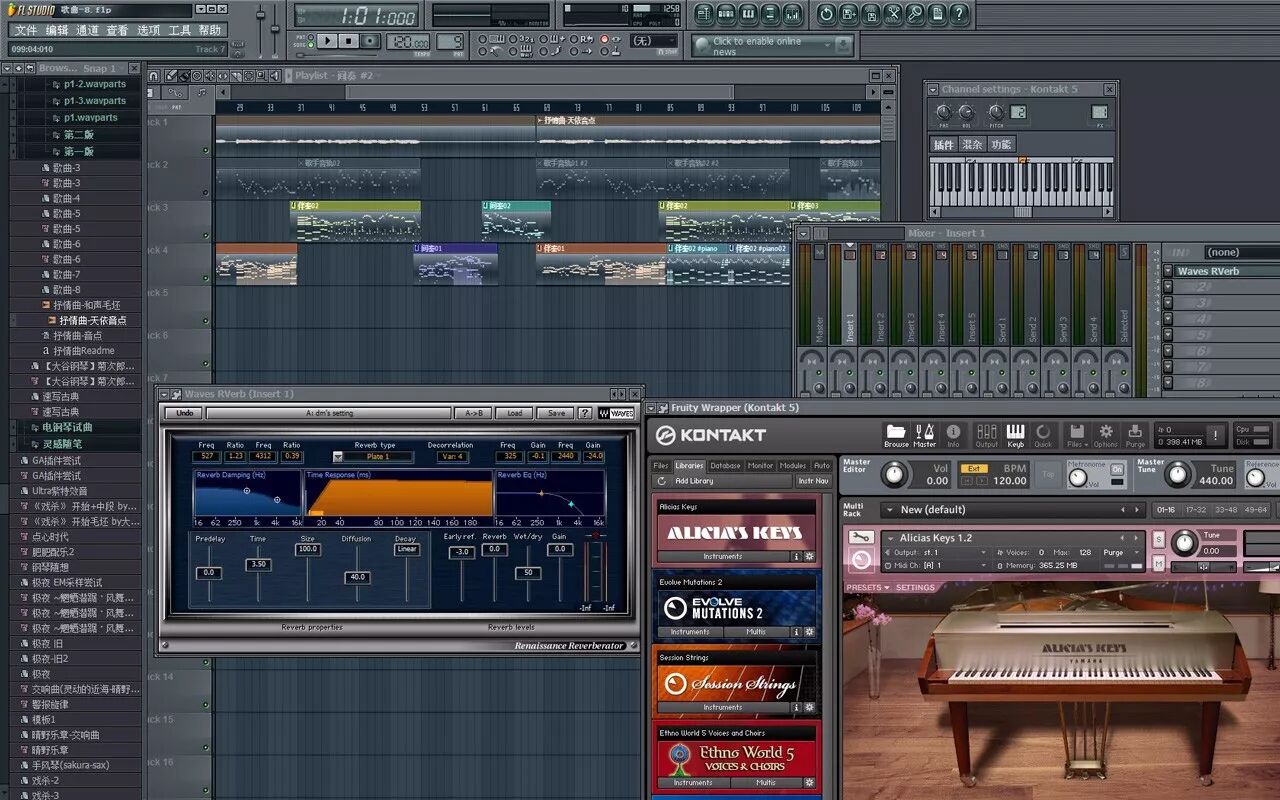This screenshot has width=1280, height=800.
Task: Adjust the Kontakt Master Vol knob
Action: [x=894, y=474]
